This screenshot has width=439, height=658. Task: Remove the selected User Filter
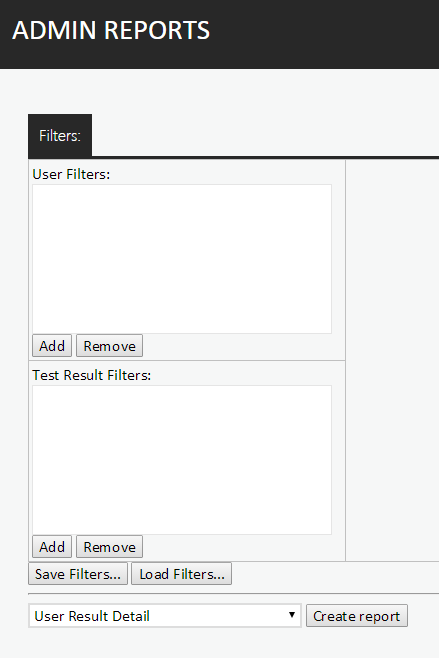click(x=110, y=346)
